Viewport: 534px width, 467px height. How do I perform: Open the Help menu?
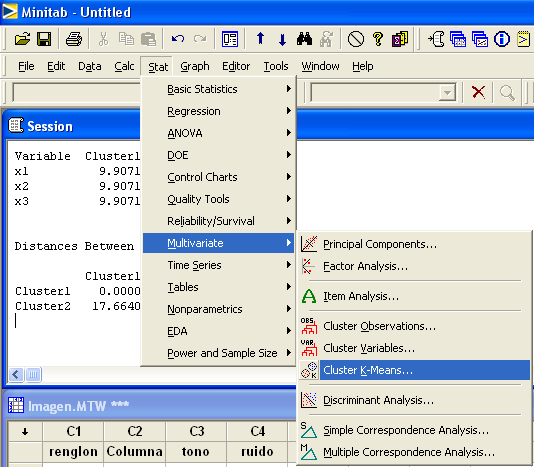[363, 66]
